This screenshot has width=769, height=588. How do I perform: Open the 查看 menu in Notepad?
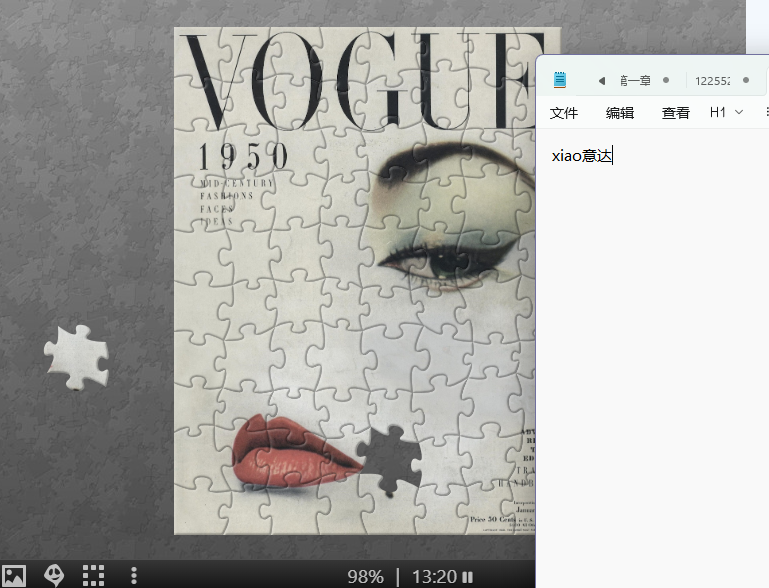click(676, 113)
